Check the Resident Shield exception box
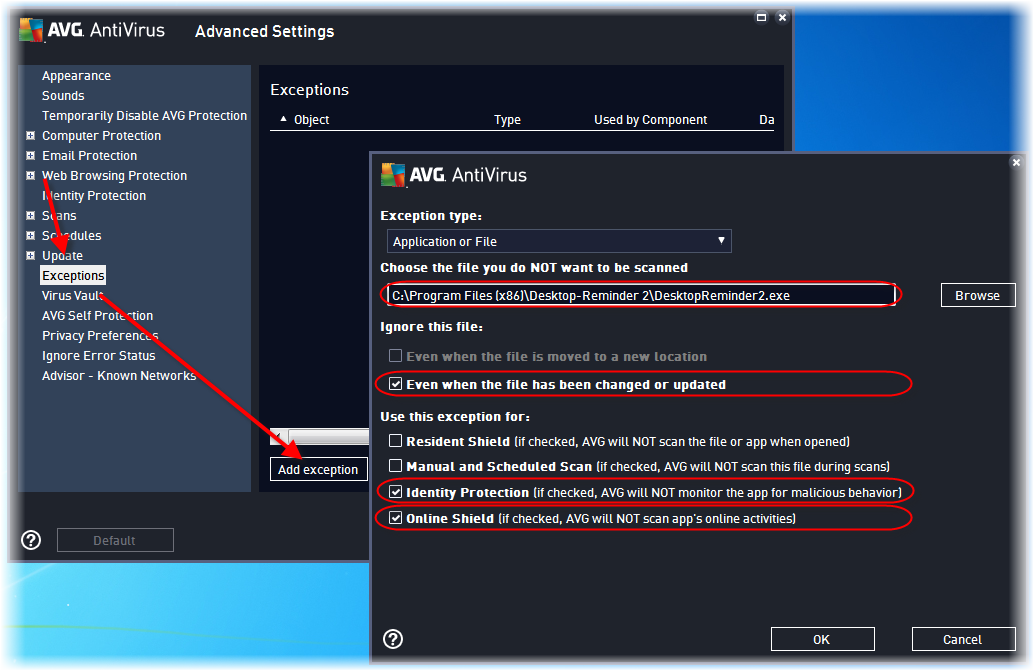1034x671 pixels. point(395,440)
